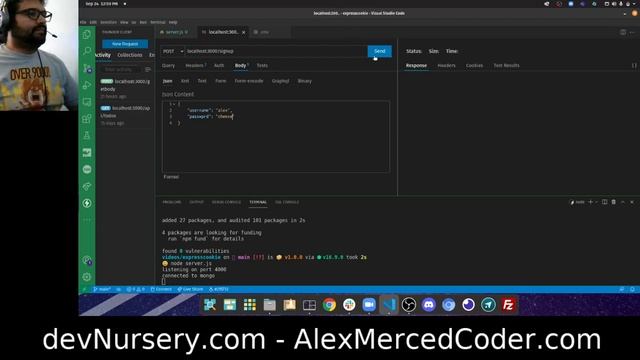Open Telegram from the dock

[488, 305]
